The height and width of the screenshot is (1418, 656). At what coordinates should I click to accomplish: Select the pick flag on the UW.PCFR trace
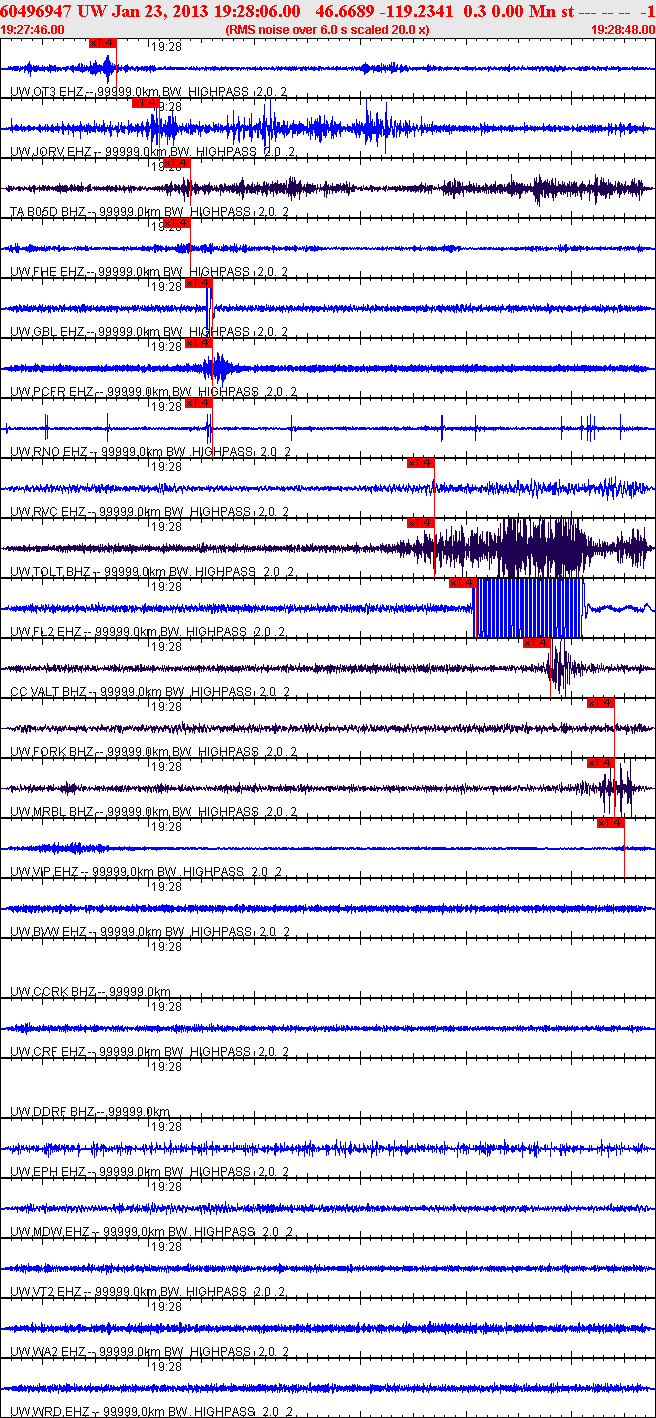(x=199, y=343)
